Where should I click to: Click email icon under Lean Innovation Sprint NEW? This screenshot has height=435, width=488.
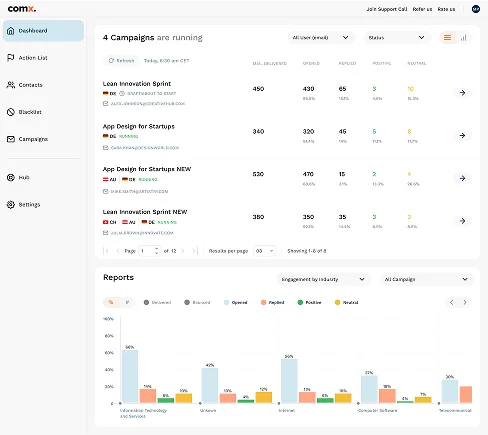[106, 233]
